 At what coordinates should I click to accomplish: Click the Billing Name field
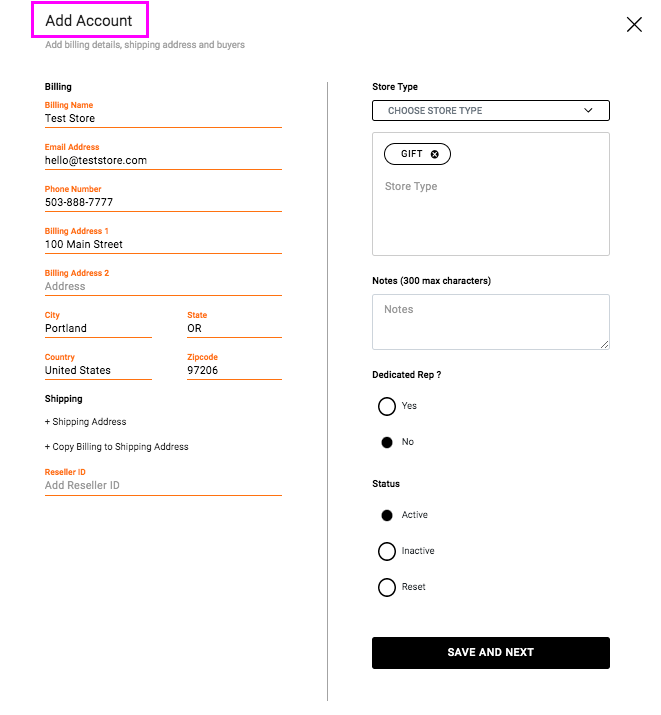point(162,118)
